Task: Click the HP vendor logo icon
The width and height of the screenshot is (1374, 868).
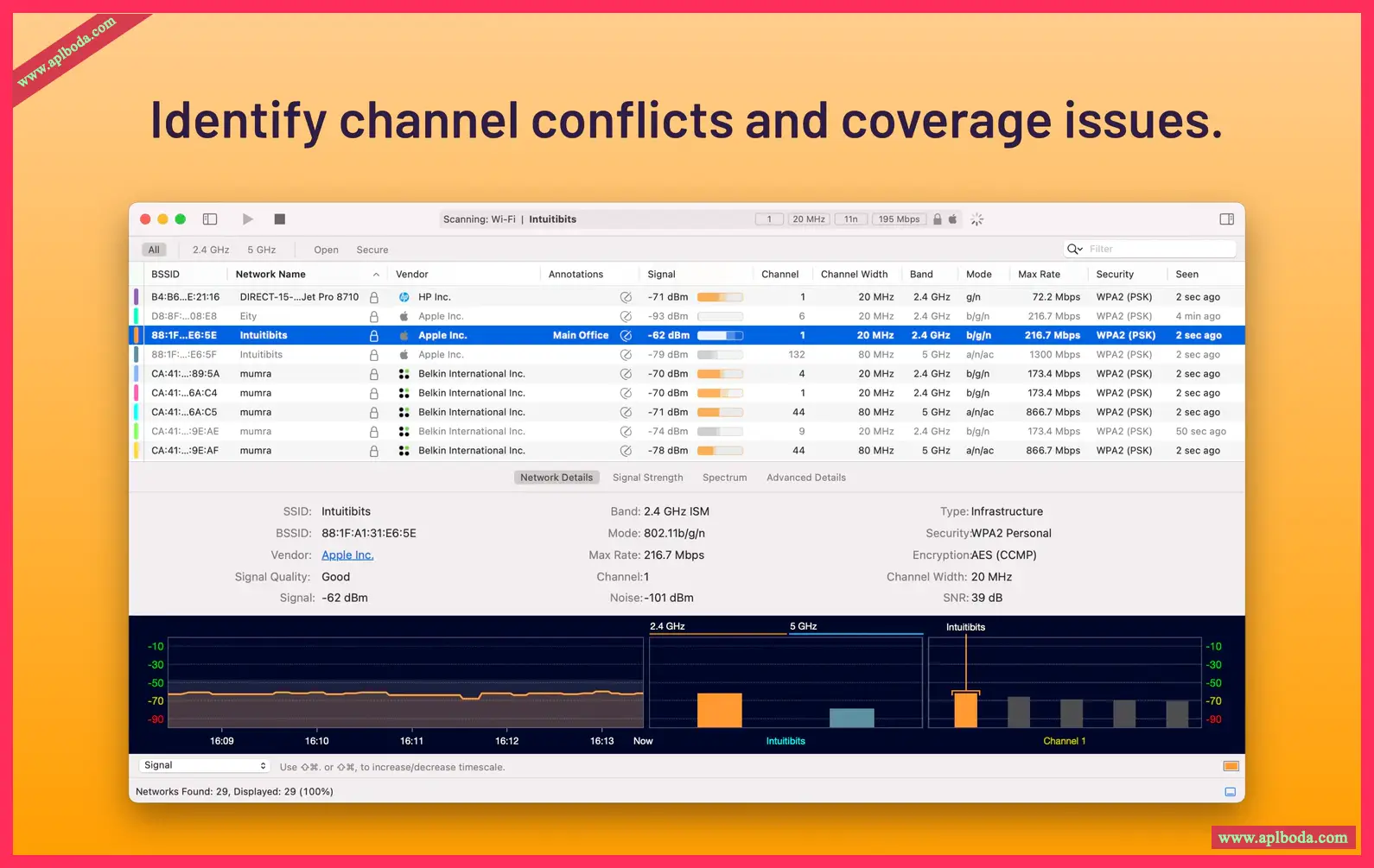Action: [404, 297]
